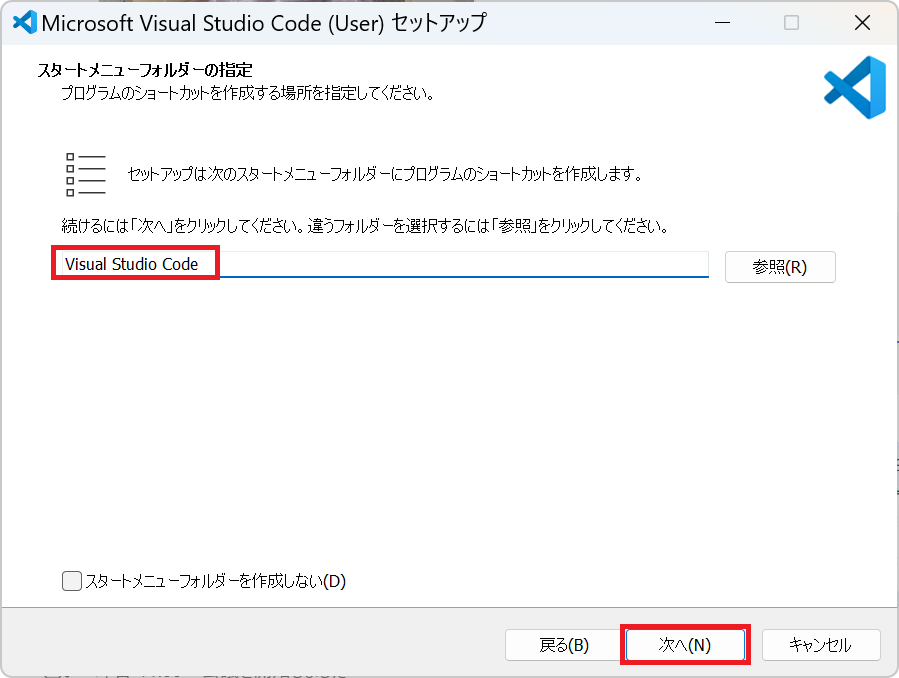The height and width of the screenshot is (678, 899).
Task: Click 'Visual Studio Code' text in folder field
Action: point(131,265)
